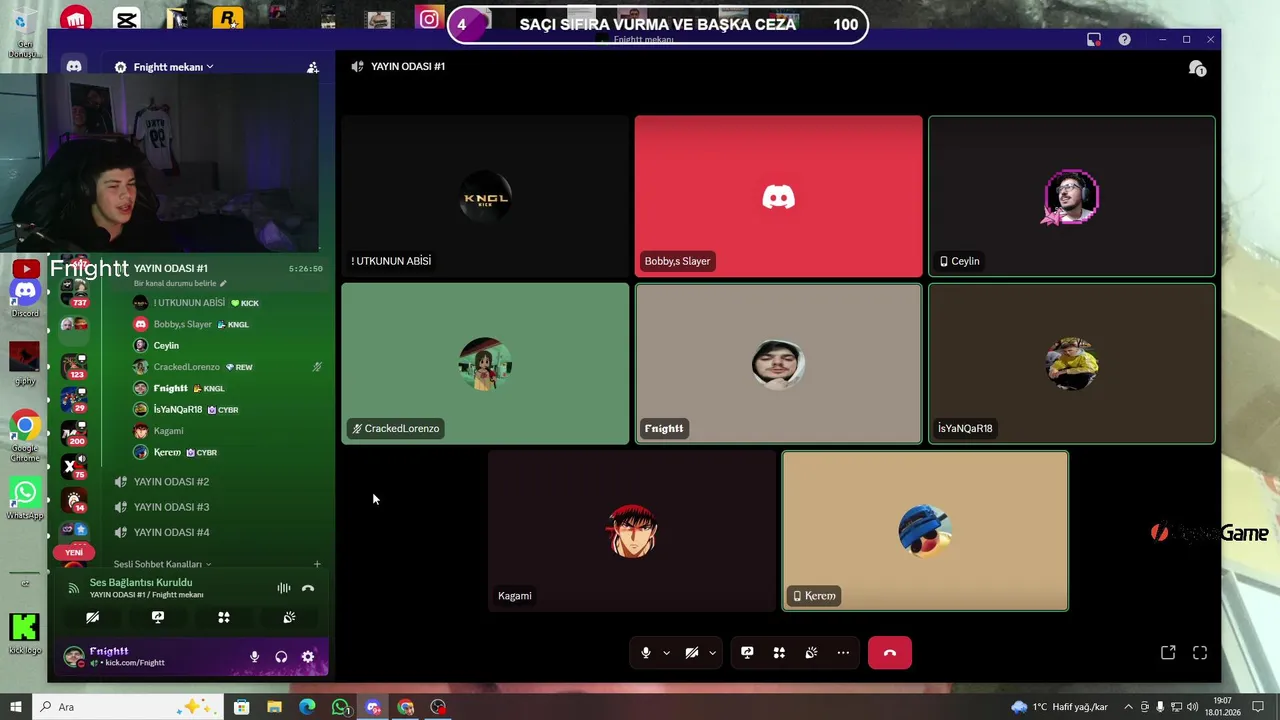
Task: Click the inbox icon in title bar
Action: point(1094,39)
